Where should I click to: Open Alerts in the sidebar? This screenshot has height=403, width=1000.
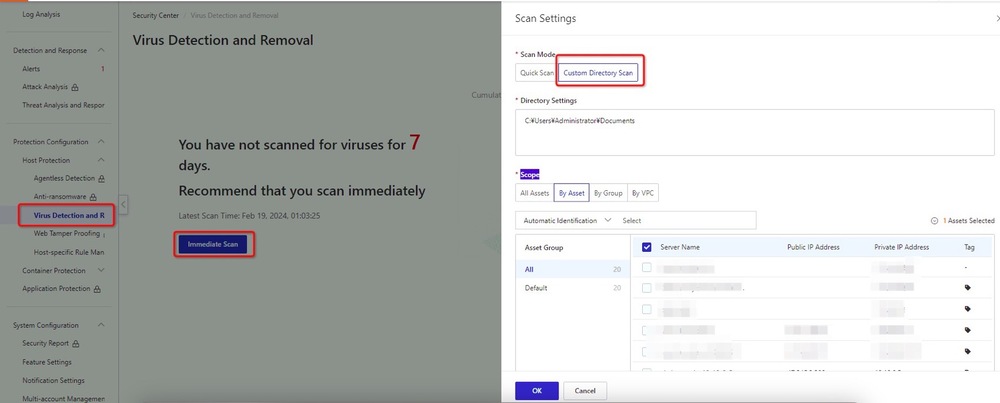[x=31, y=69]
